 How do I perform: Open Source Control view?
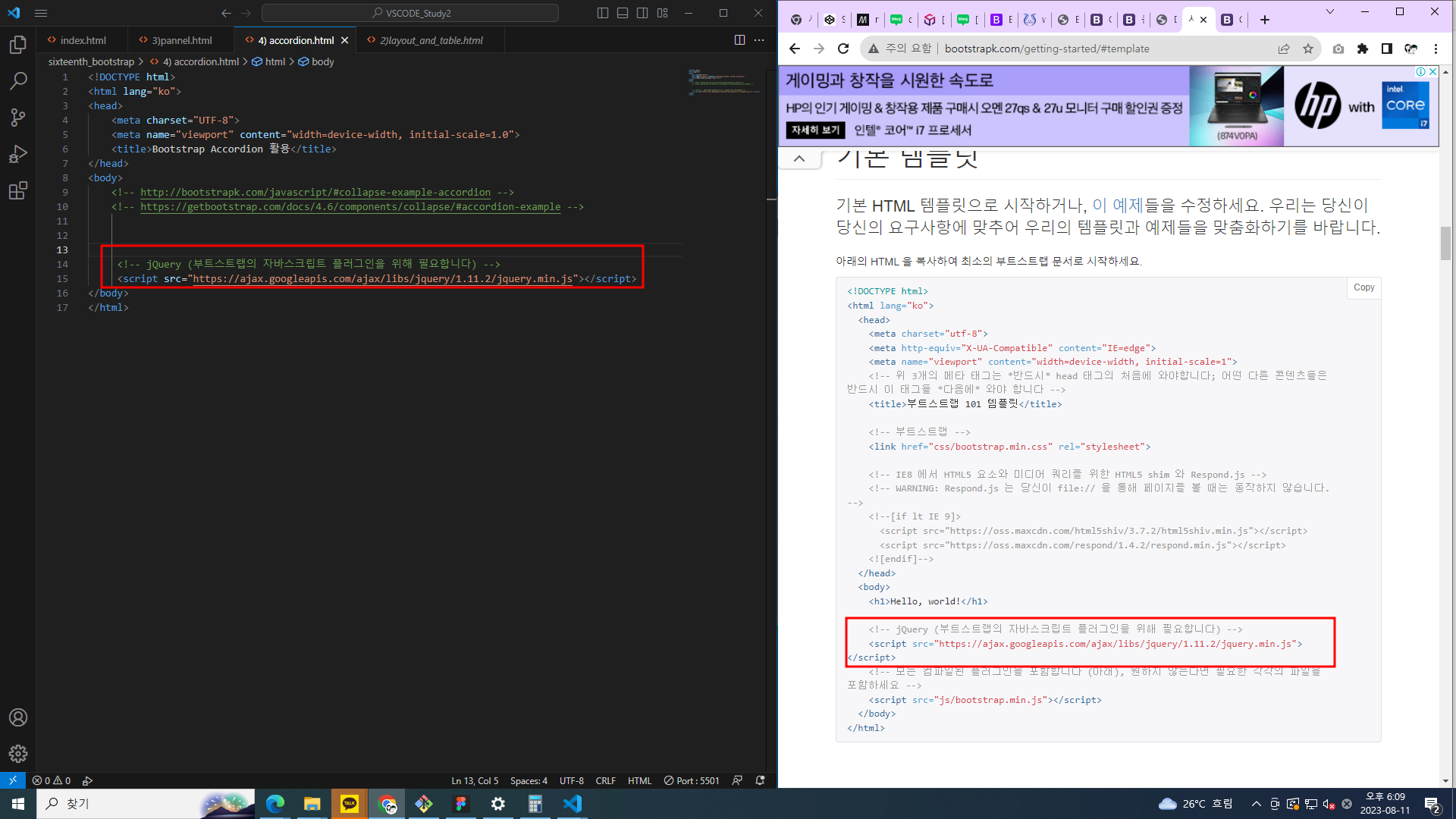(18, 117)
